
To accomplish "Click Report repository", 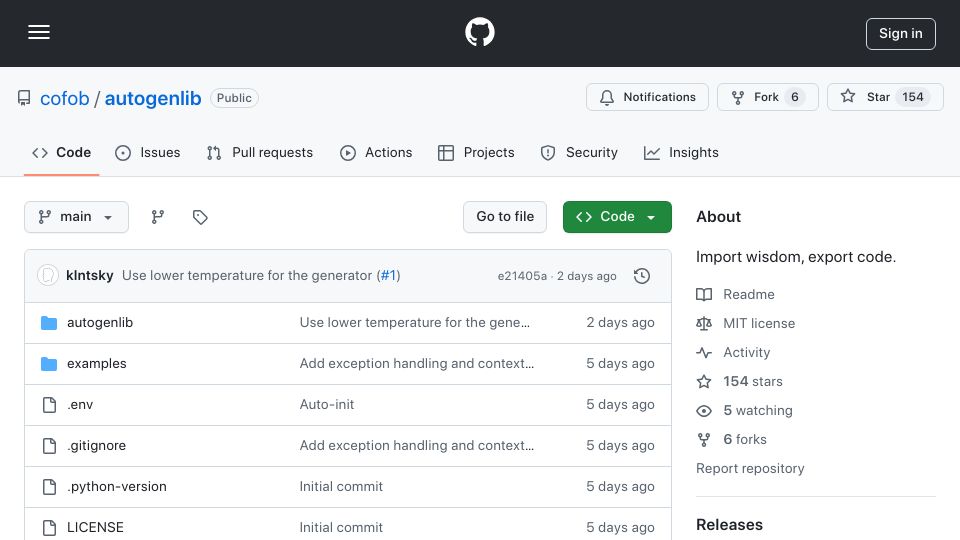I will pyautogui.click(x=750, y=468).
